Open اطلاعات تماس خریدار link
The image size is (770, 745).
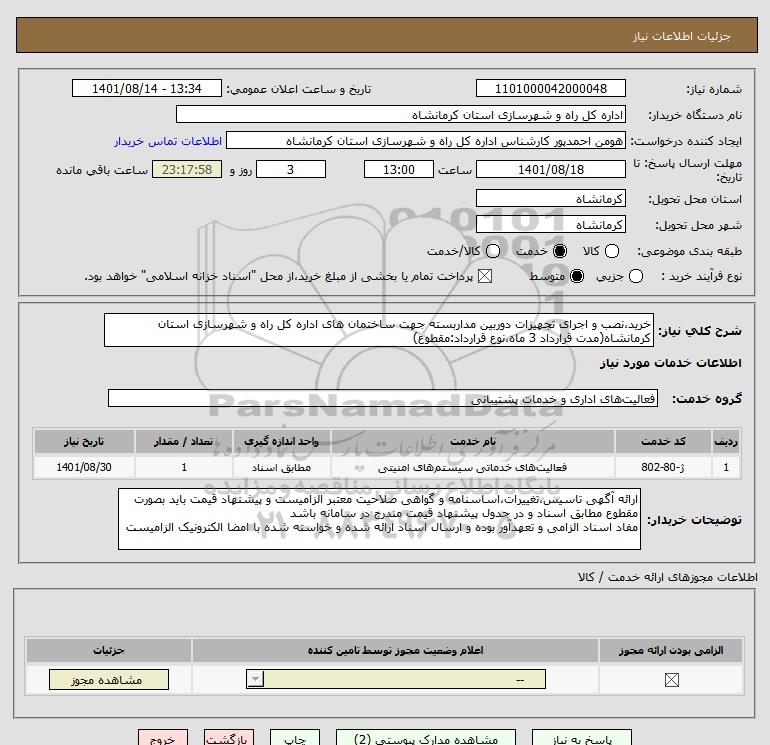[x=168, y=141]
